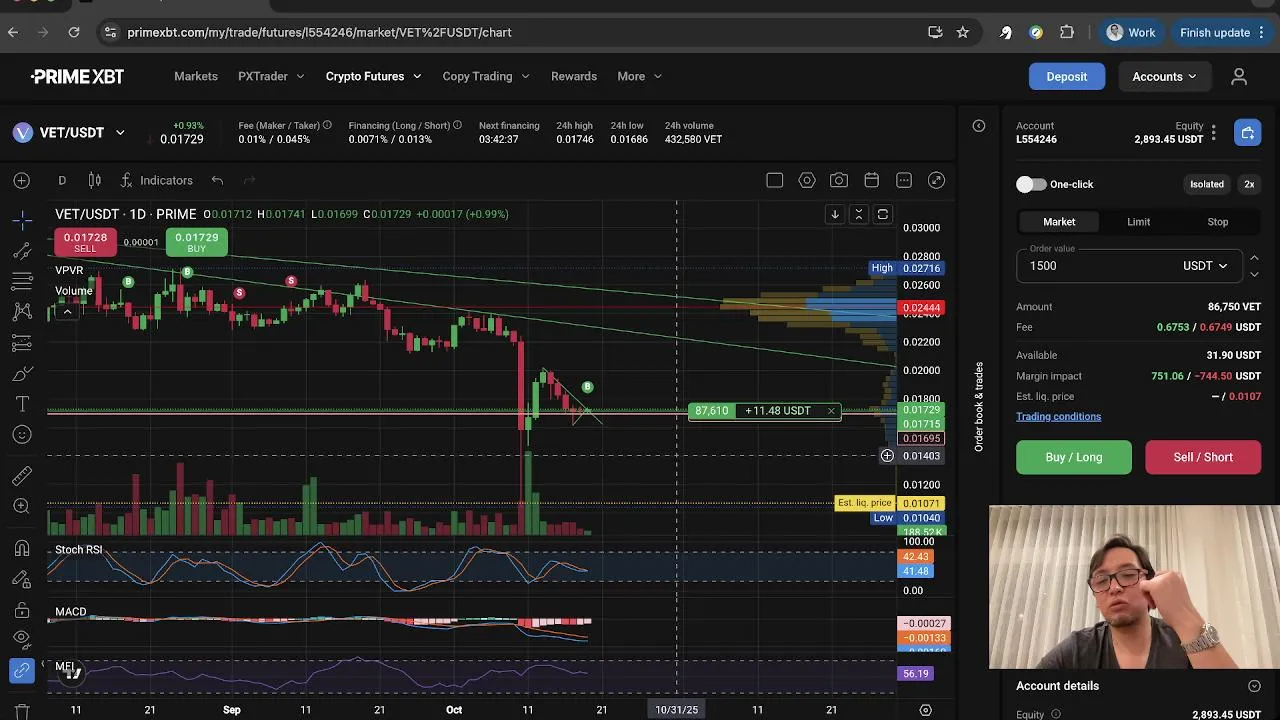The height and width of the screenshot is (720, 1280).
Task: Select the ruler measure tool
Action: tap(22, 476)
